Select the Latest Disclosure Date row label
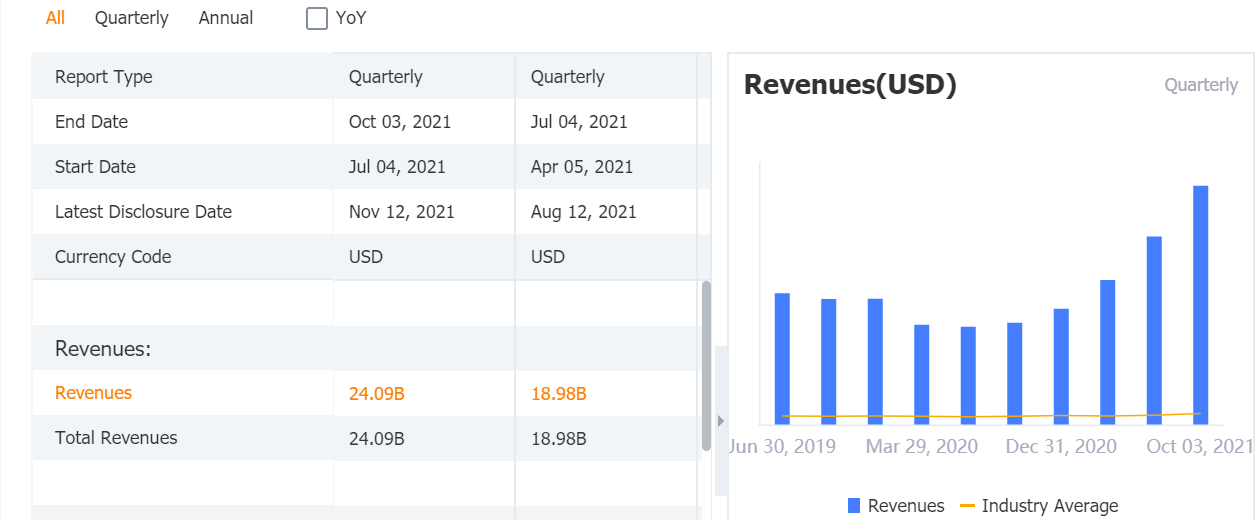The image size is (1256, 520). pyautogui.click(x=143, y=212)
